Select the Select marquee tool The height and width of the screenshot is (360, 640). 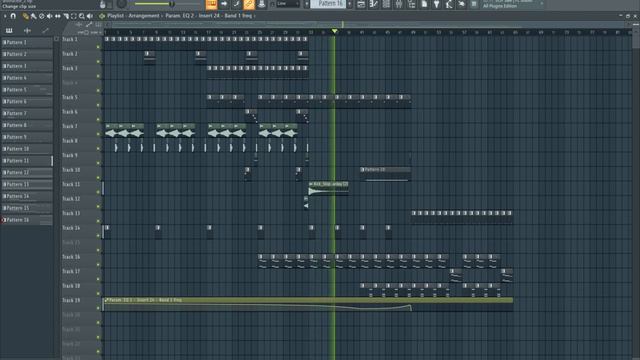(73, 16)
